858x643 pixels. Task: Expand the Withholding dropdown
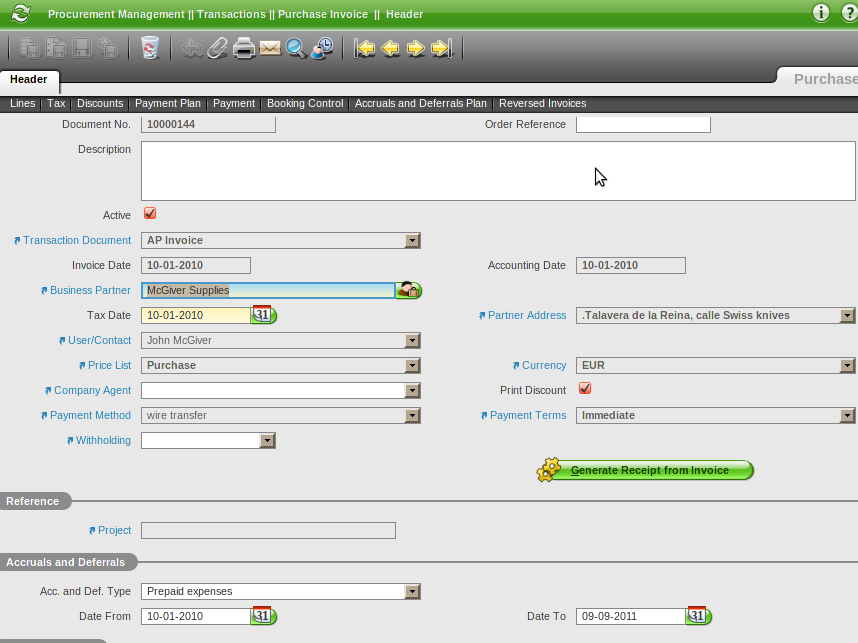[267, 440]
